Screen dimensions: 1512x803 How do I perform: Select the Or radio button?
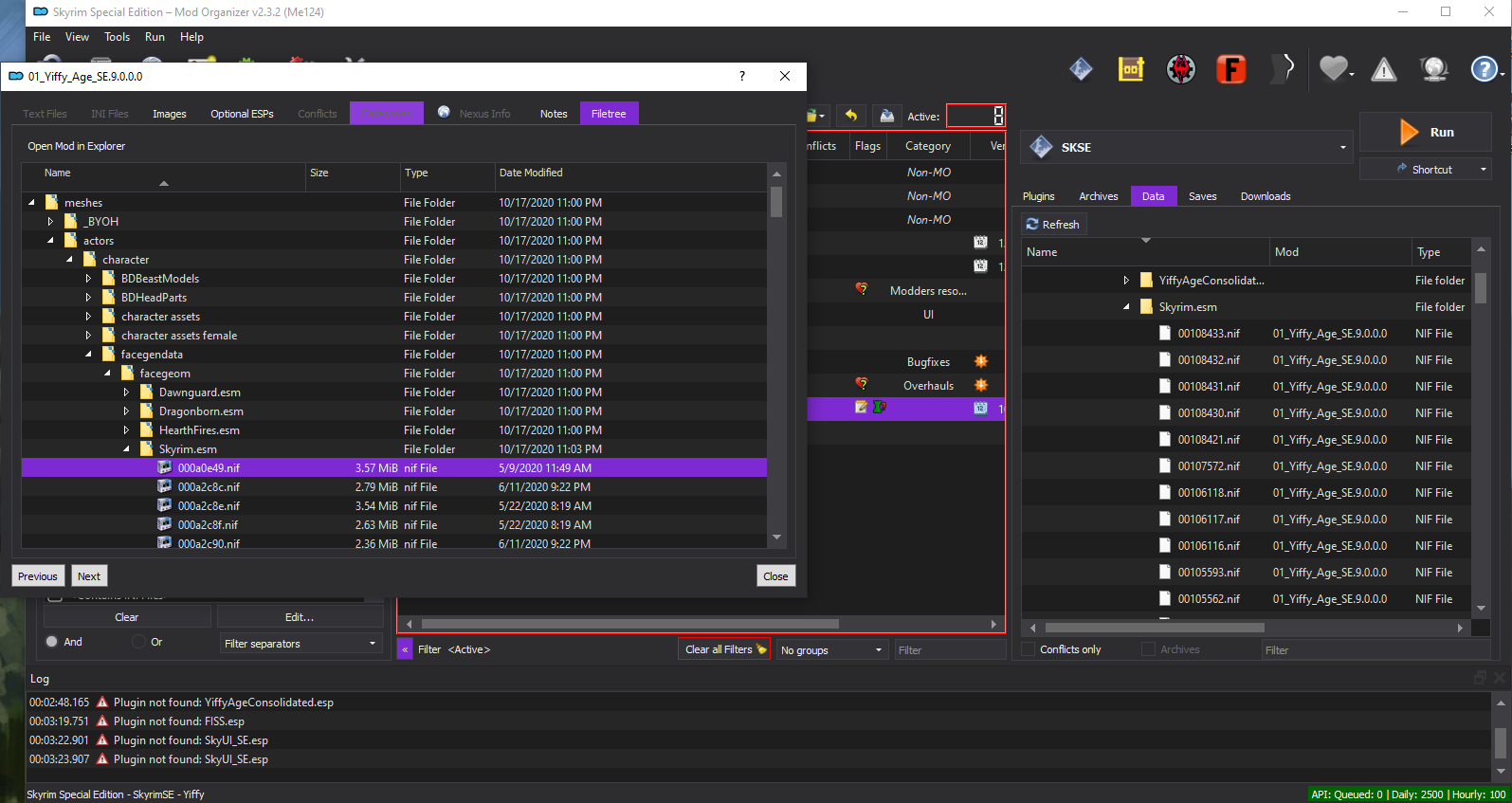[x=139, y=642]
